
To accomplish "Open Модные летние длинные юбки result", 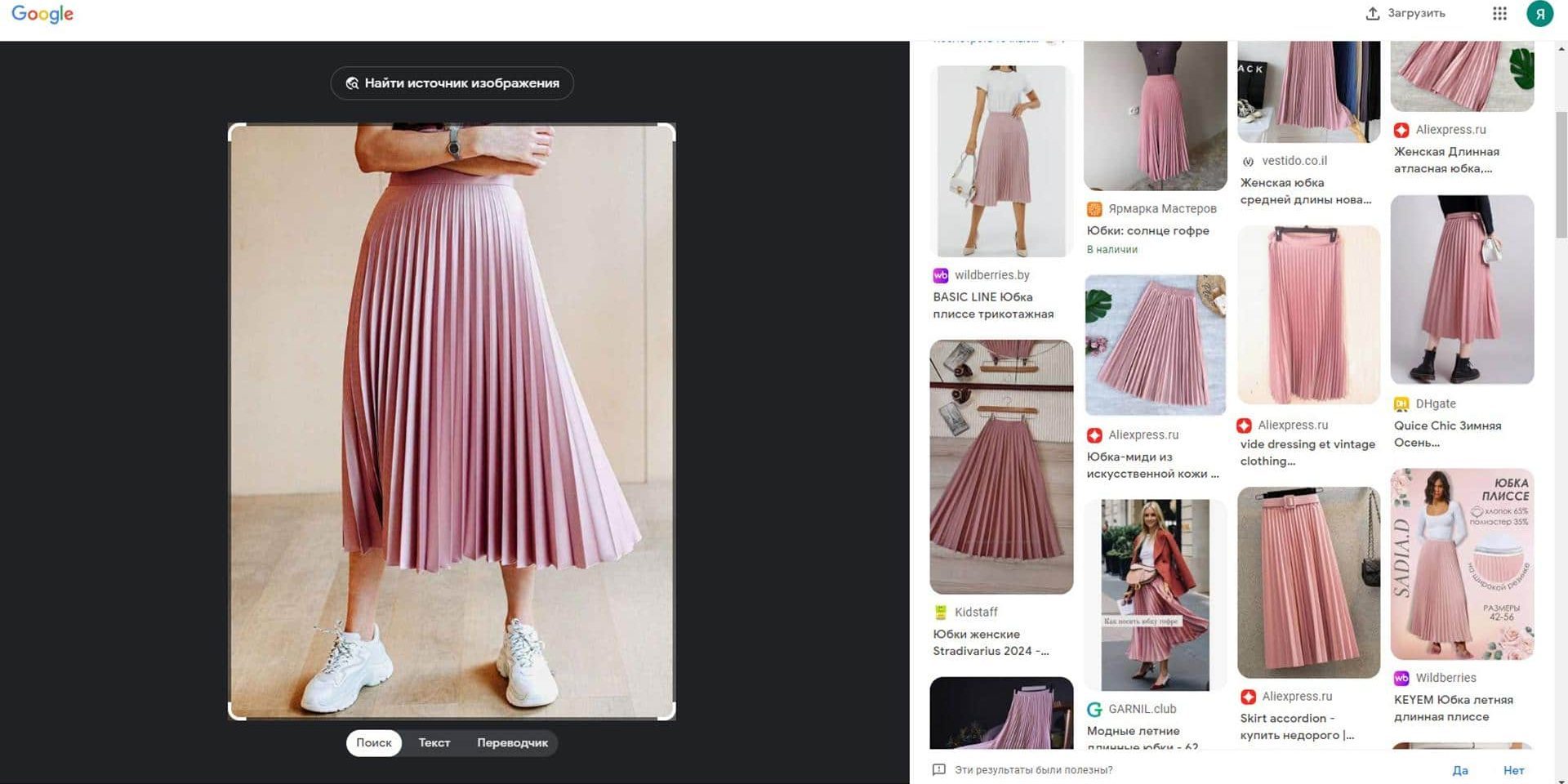I will coord(1142,738).
